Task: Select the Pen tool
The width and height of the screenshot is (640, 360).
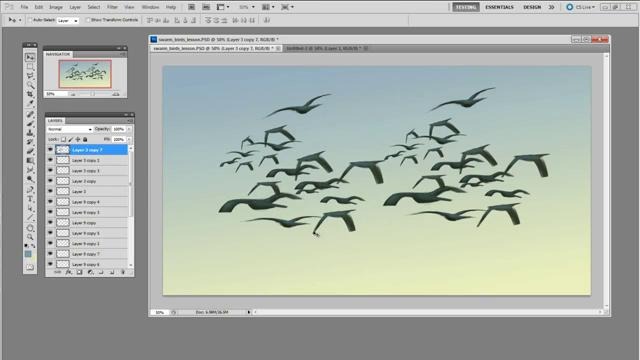Action: tap(30, 190)
